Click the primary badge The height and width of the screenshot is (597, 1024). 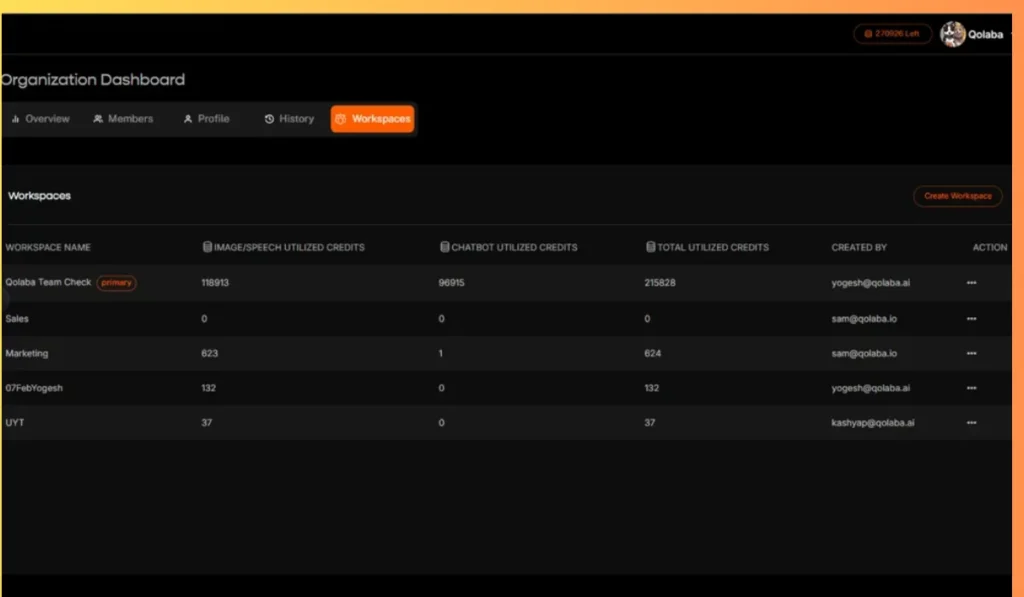[x=116, y=283]
